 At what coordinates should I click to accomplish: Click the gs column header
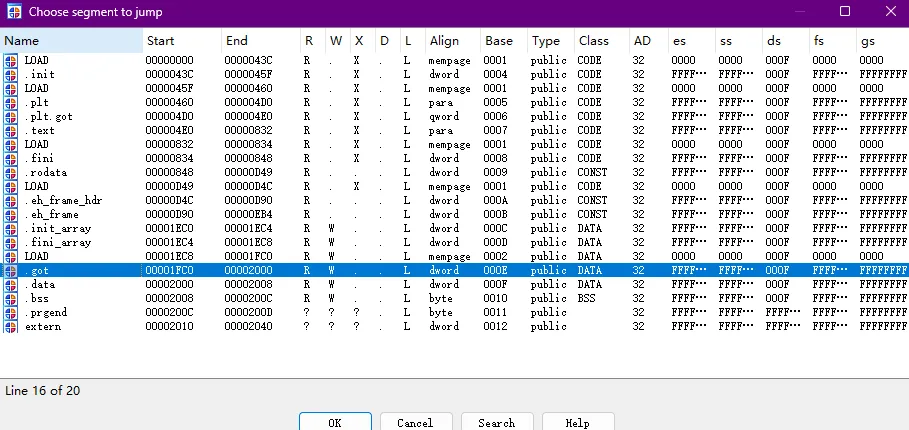(x=882, y=41)
